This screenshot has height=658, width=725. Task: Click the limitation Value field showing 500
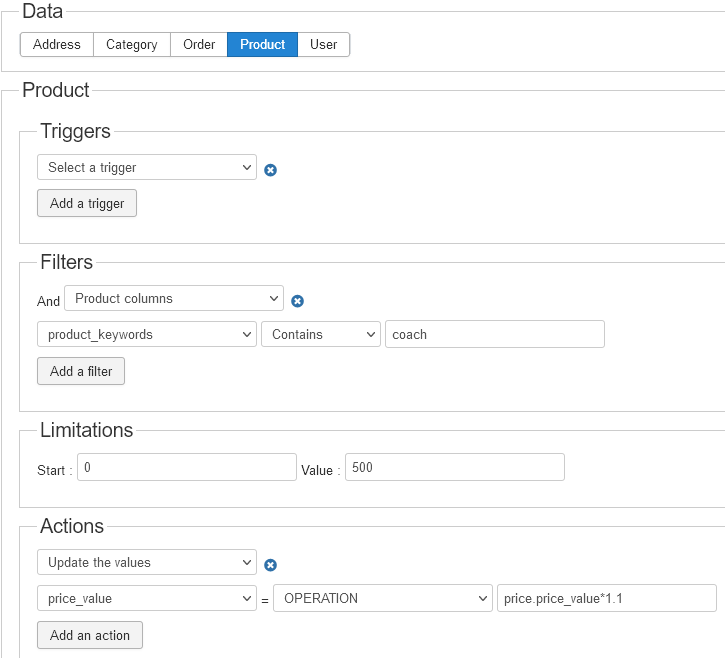point(454,467)
